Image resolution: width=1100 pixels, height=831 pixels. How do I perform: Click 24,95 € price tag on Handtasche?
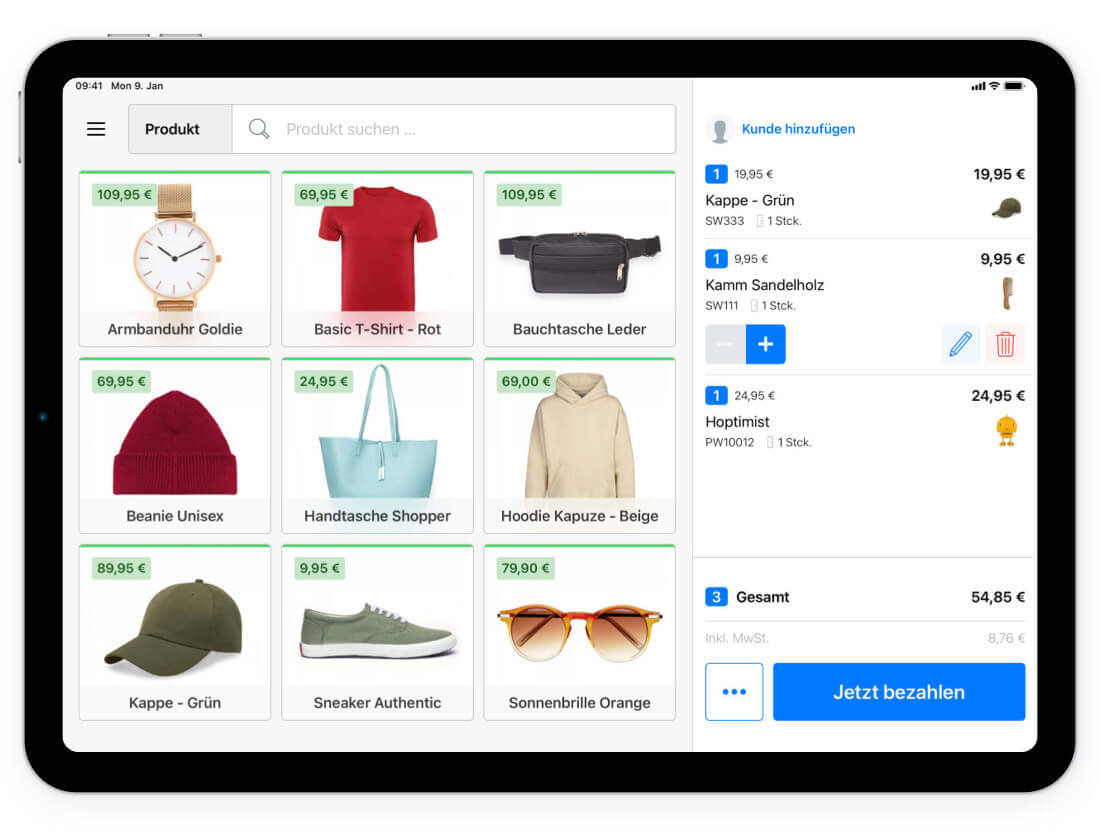tap(323, 381)
